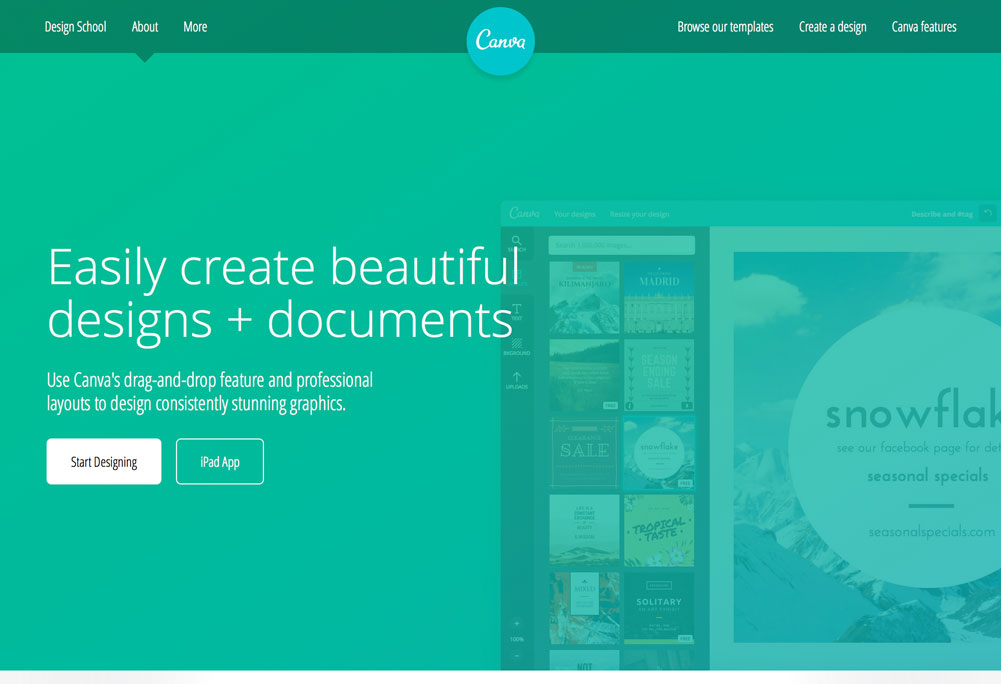This screenshot has height=684, width=1001.
Task: Click Describe and #tag in the editor
Action: pos(942,214)
